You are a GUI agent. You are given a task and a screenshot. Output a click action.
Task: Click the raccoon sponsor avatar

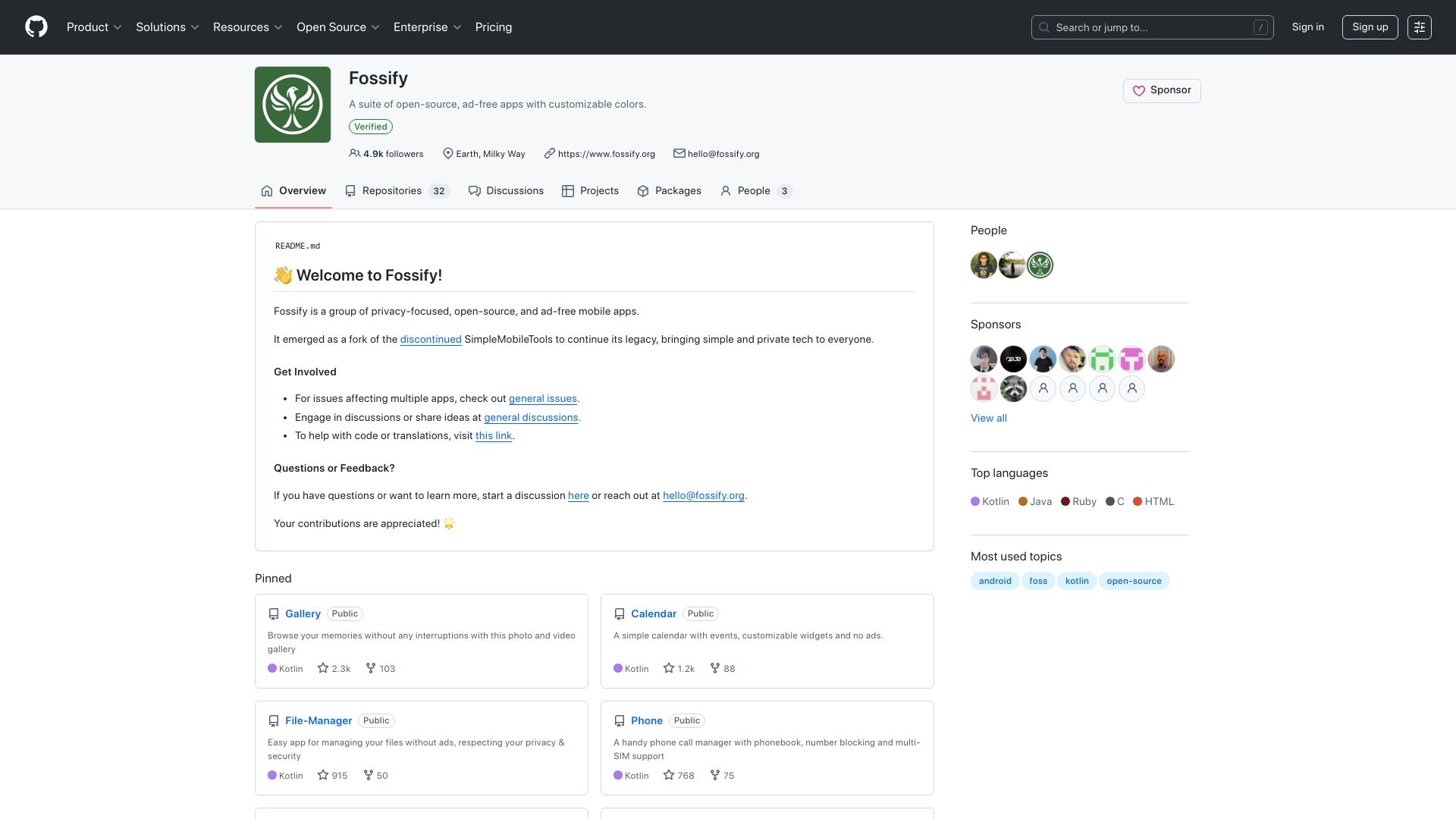click(1013, 389)
